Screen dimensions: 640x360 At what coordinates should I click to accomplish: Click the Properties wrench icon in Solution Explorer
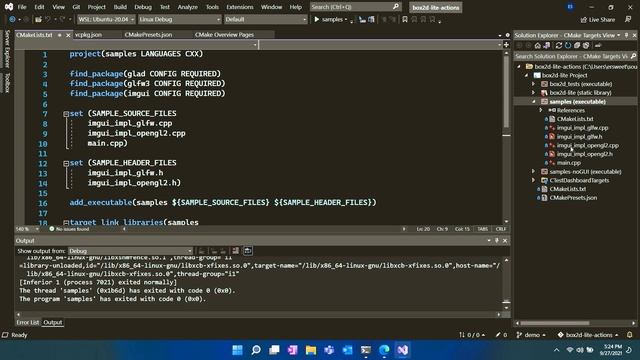[x=598, y=45]
